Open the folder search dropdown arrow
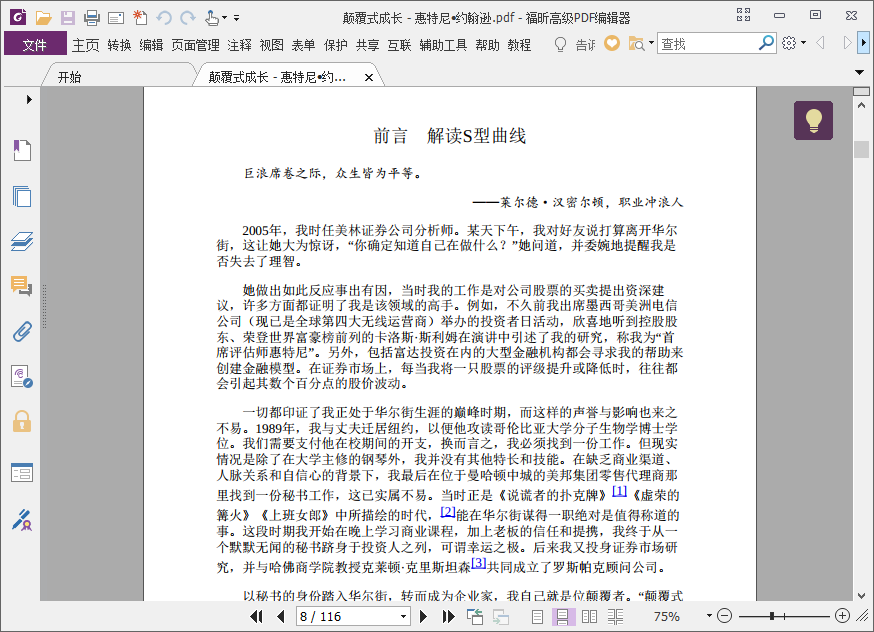874x632 pixels. pos(651,42)
